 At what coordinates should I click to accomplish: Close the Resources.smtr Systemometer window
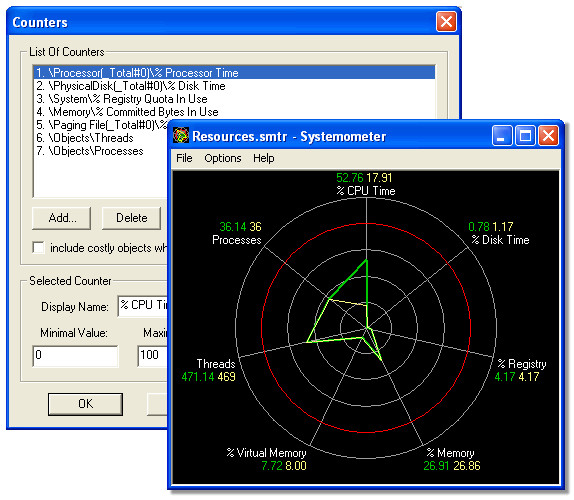pyautogui.click(x=548, y=136)
